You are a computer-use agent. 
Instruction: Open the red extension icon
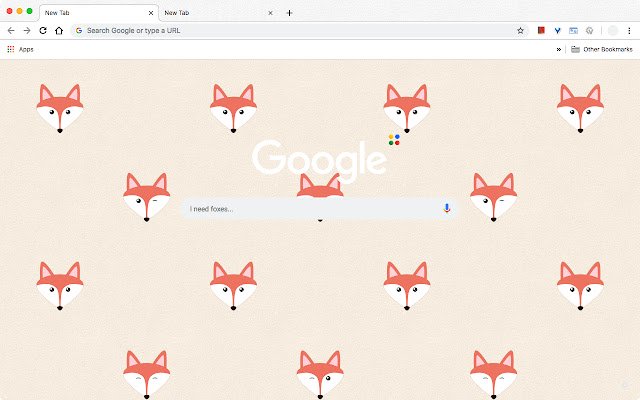(541, 30)
